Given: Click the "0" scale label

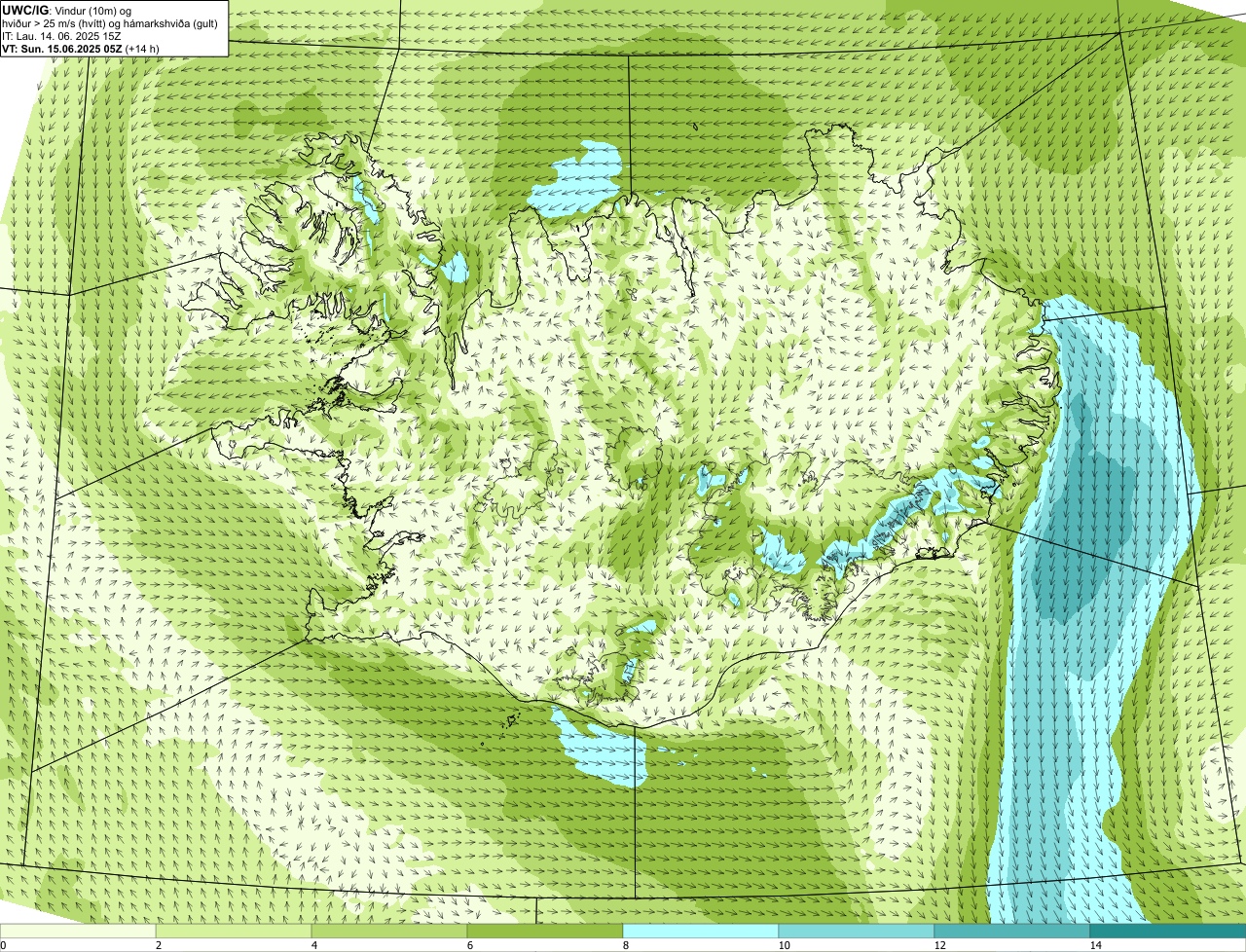Looking at the screenshot, I should click(3, 945).
